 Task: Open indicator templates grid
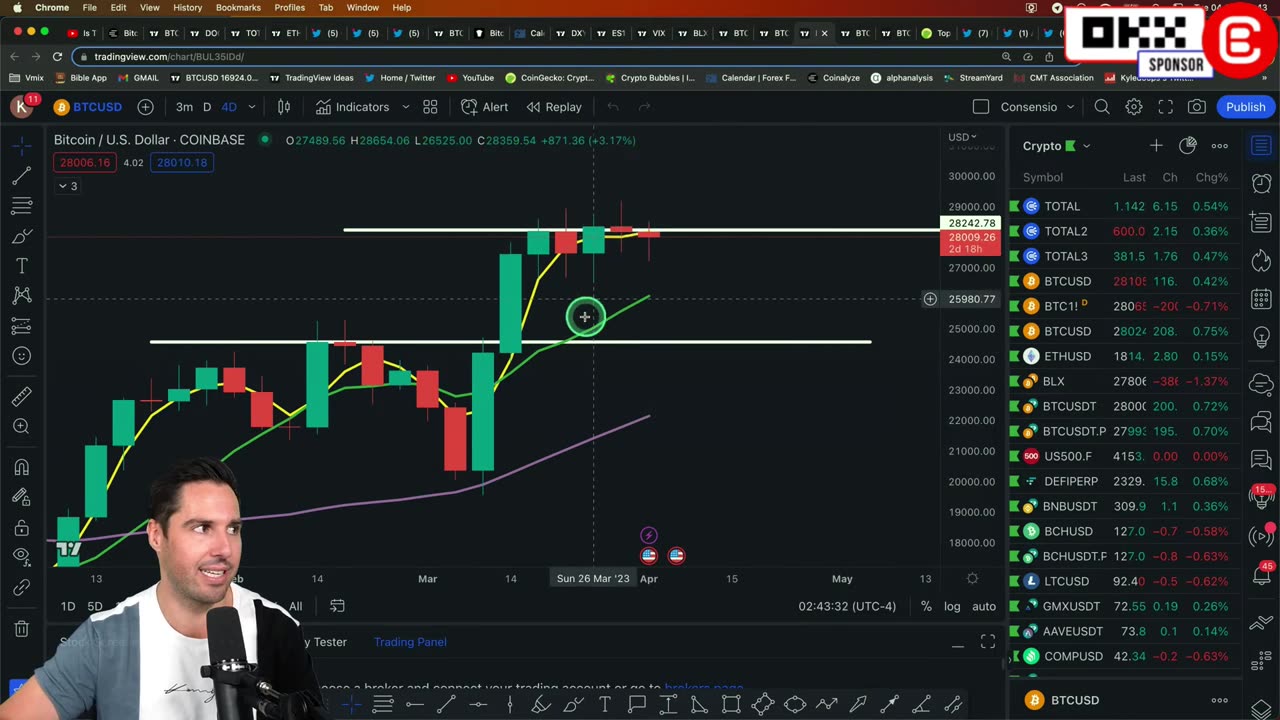tap(430, 107)
